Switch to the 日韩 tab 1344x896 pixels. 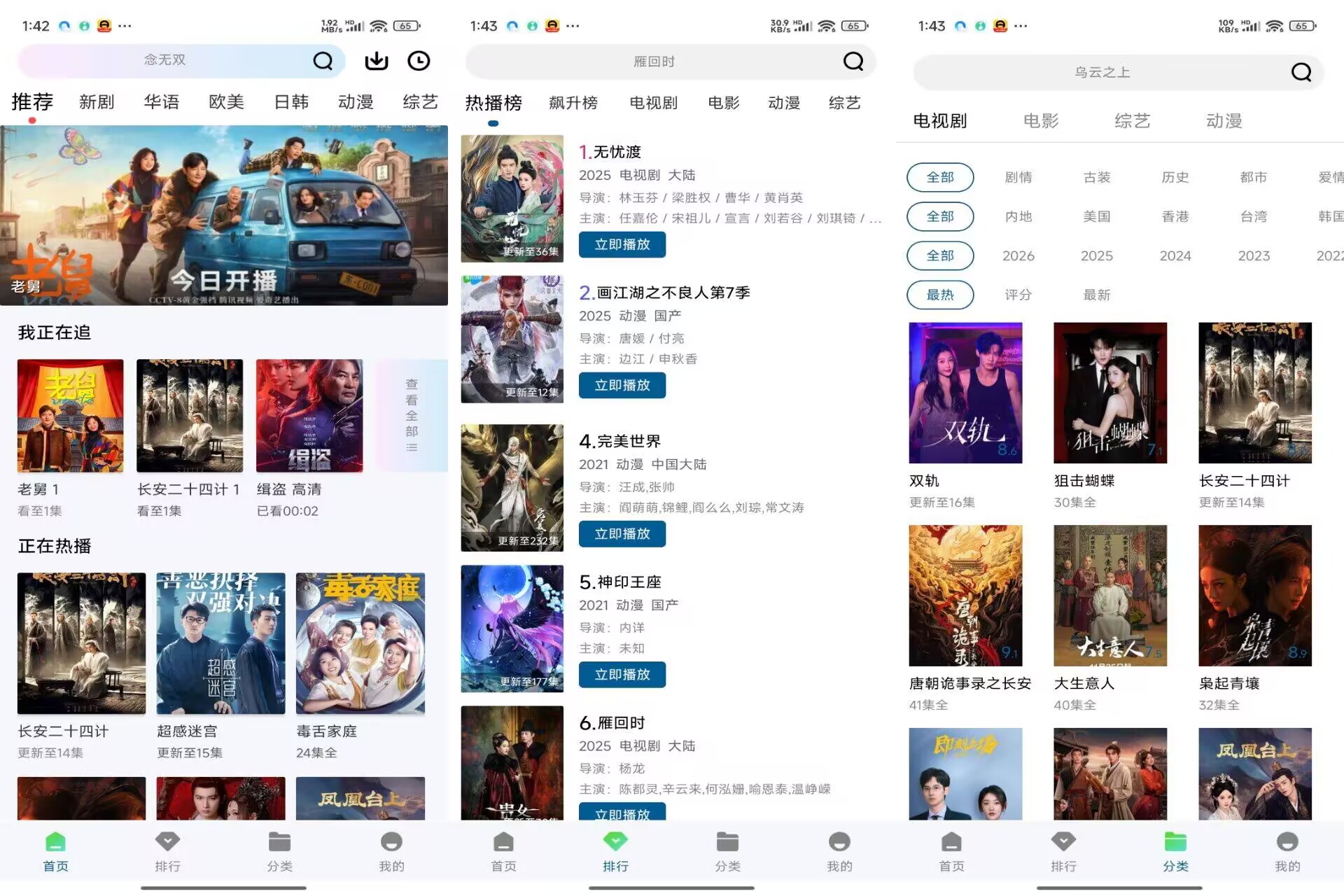[x=291, y=102]
